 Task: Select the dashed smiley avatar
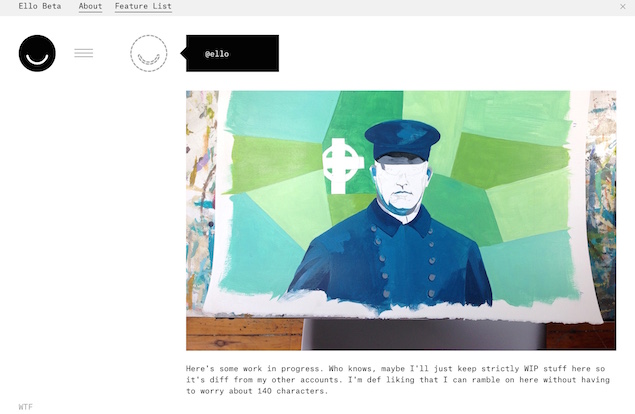(149, 53)
